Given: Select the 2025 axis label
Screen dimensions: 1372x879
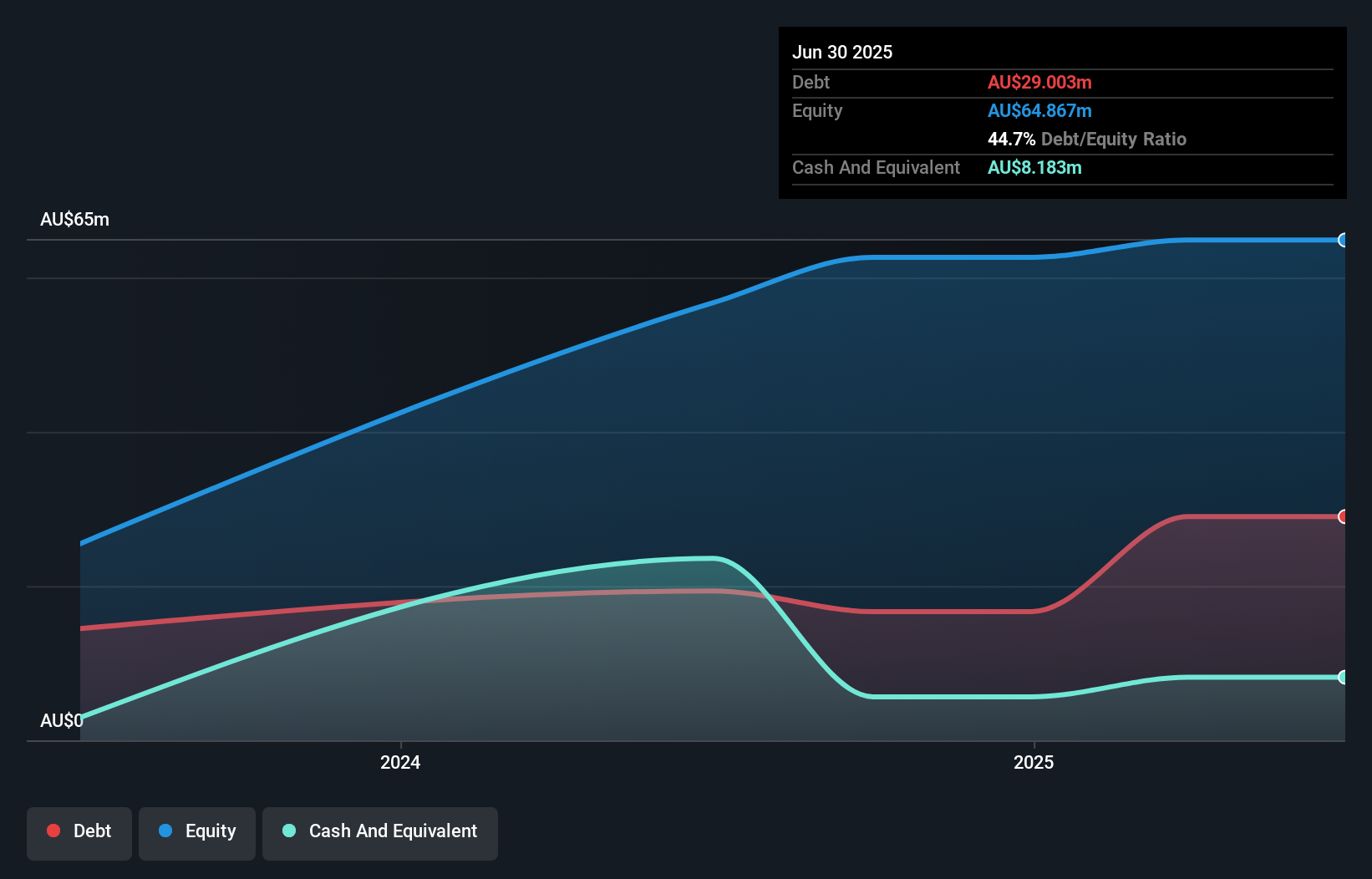Looking at the screenshot, I should pos(1034,761).
